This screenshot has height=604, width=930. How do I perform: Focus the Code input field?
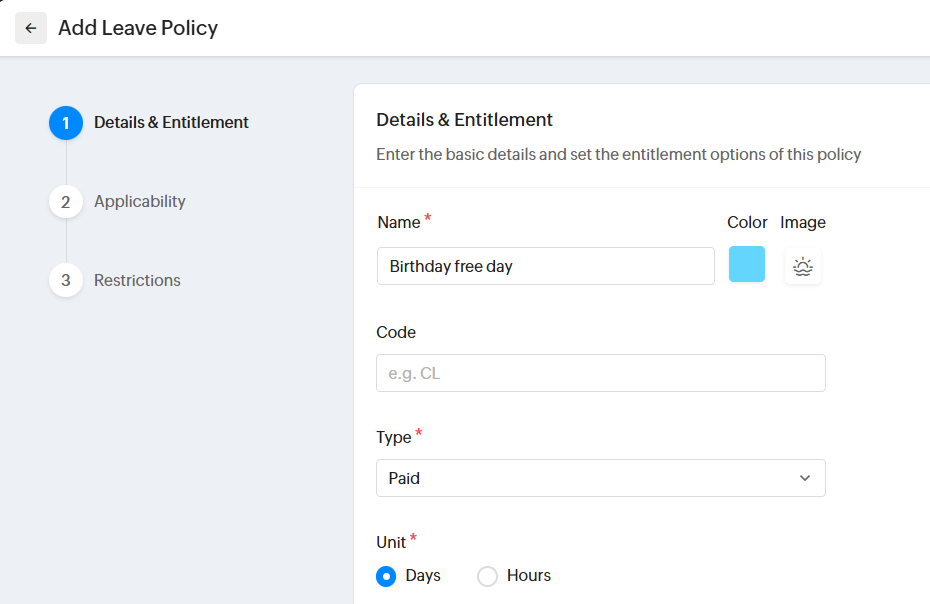coord(600,373)
